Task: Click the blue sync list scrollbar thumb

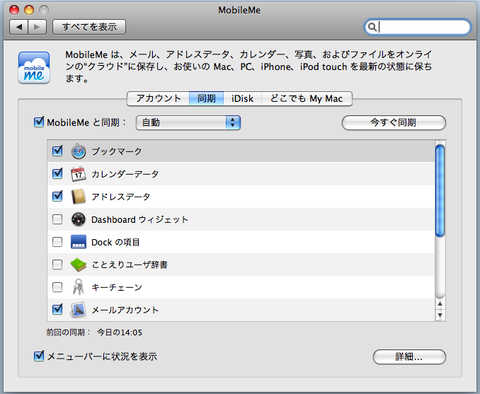Action: point(440,191)
